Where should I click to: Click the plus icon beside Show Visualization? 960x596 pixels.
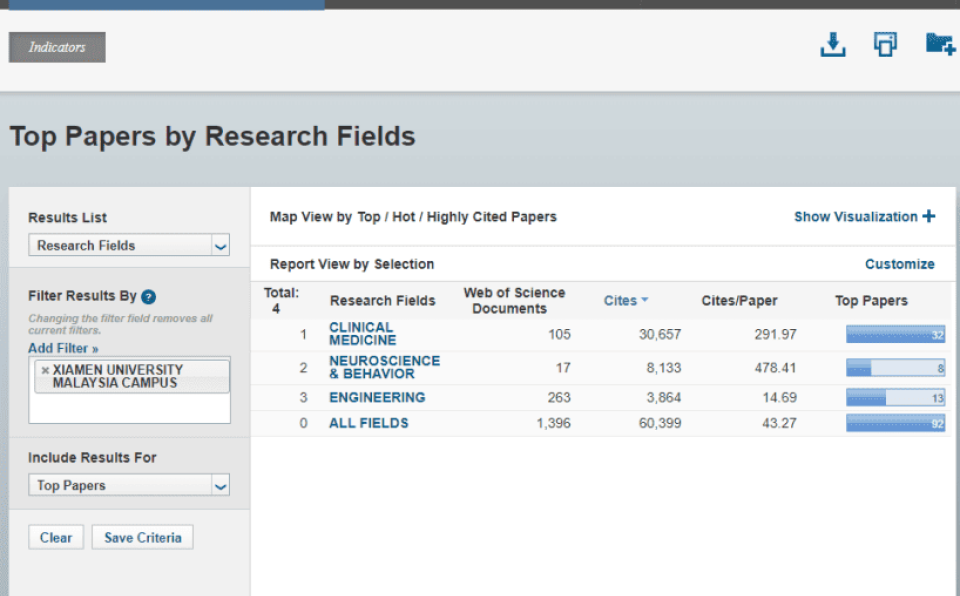point(929,217)
